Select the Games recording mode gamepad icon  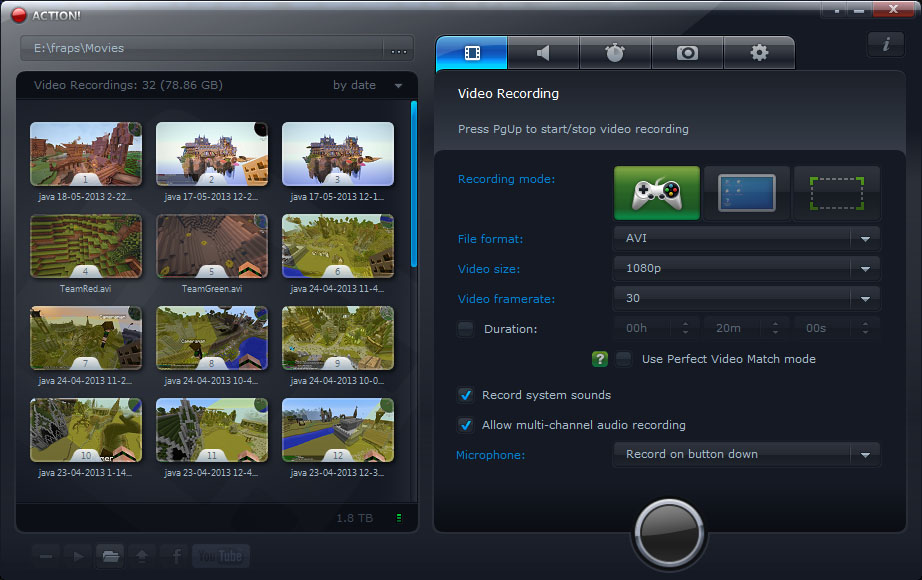coord(656,193)
